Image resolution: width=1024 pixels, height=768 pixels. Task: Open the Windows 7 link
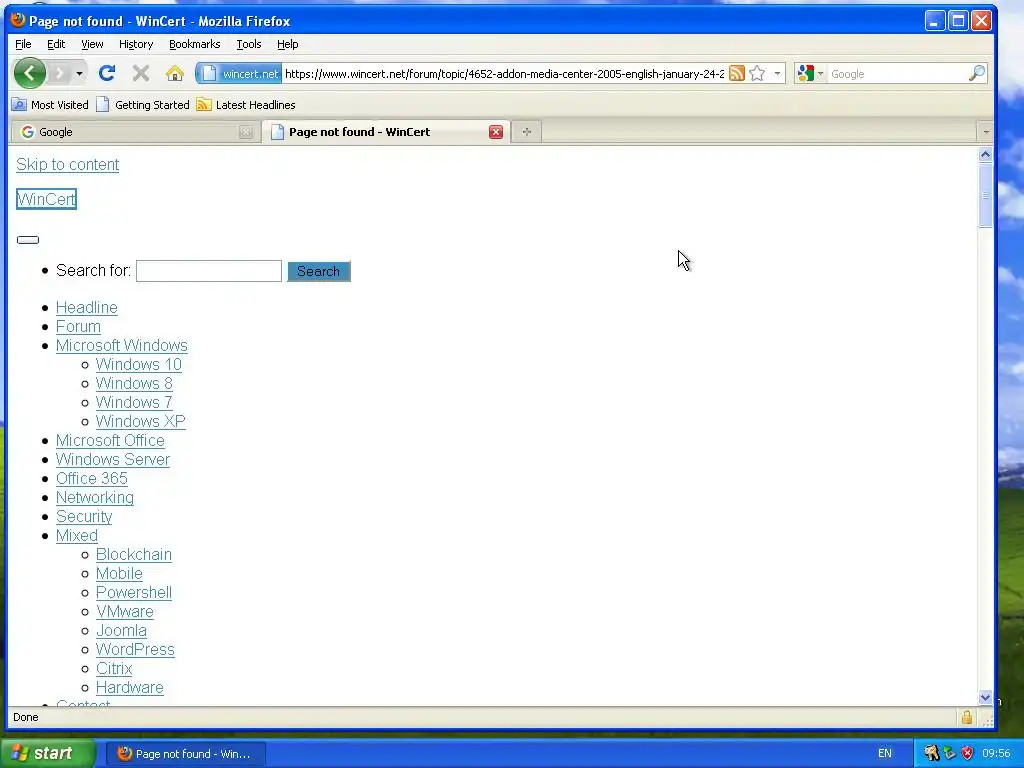pyautogui.click(x=134, y=402)
